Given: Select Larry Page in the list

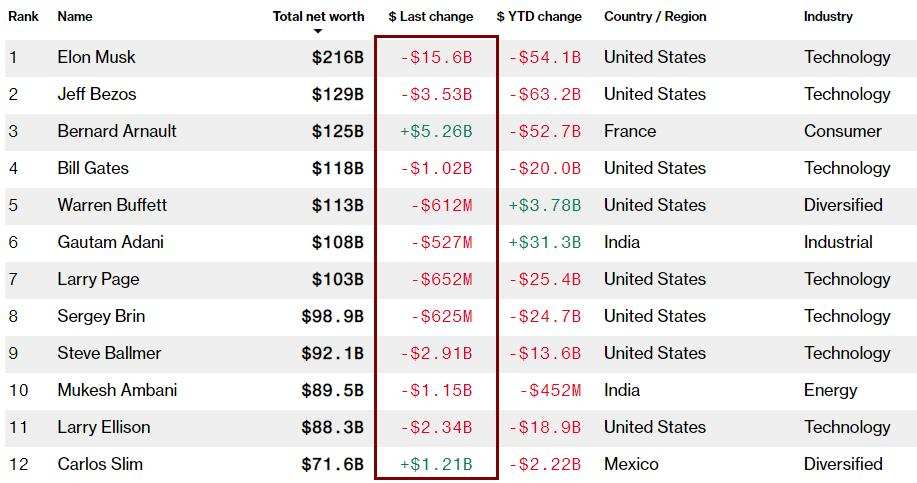Looking at the screenshot, I should tap(98, 279).
